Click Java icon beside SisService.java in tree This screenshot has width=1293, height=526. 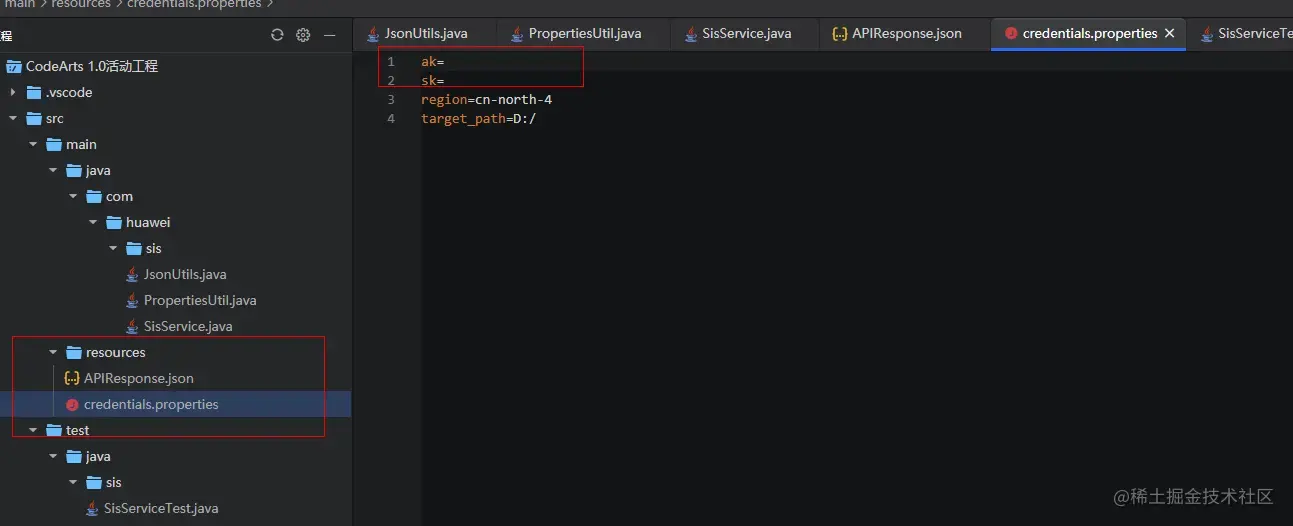133,327
